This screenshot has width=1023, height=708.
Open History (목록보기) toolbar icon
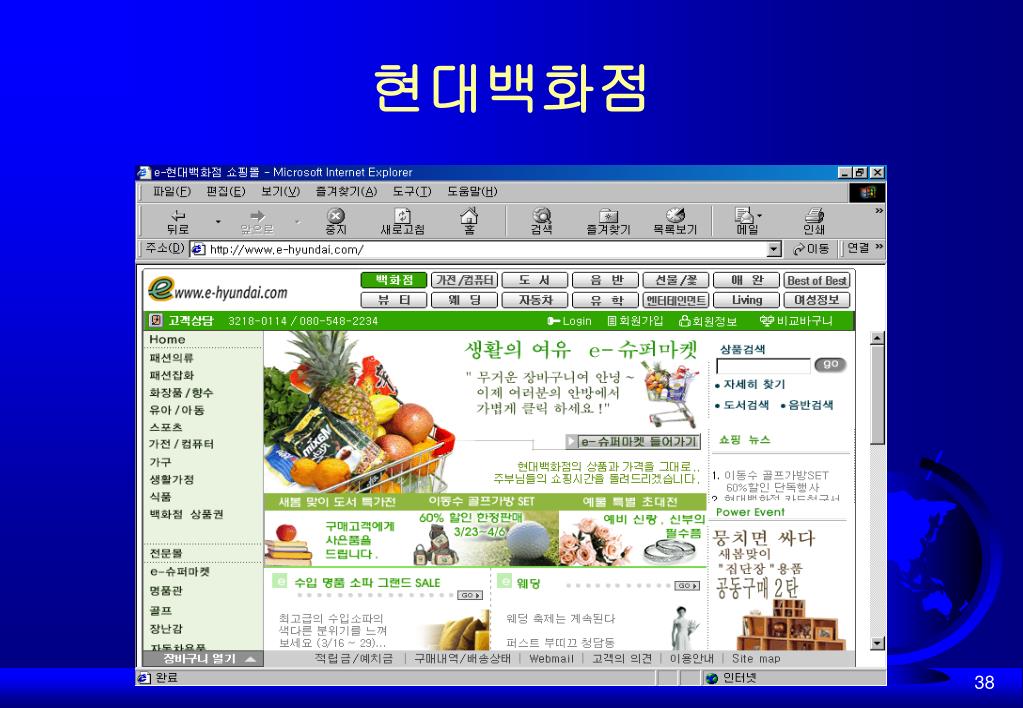pyautogui.click(x=675, y=222)
